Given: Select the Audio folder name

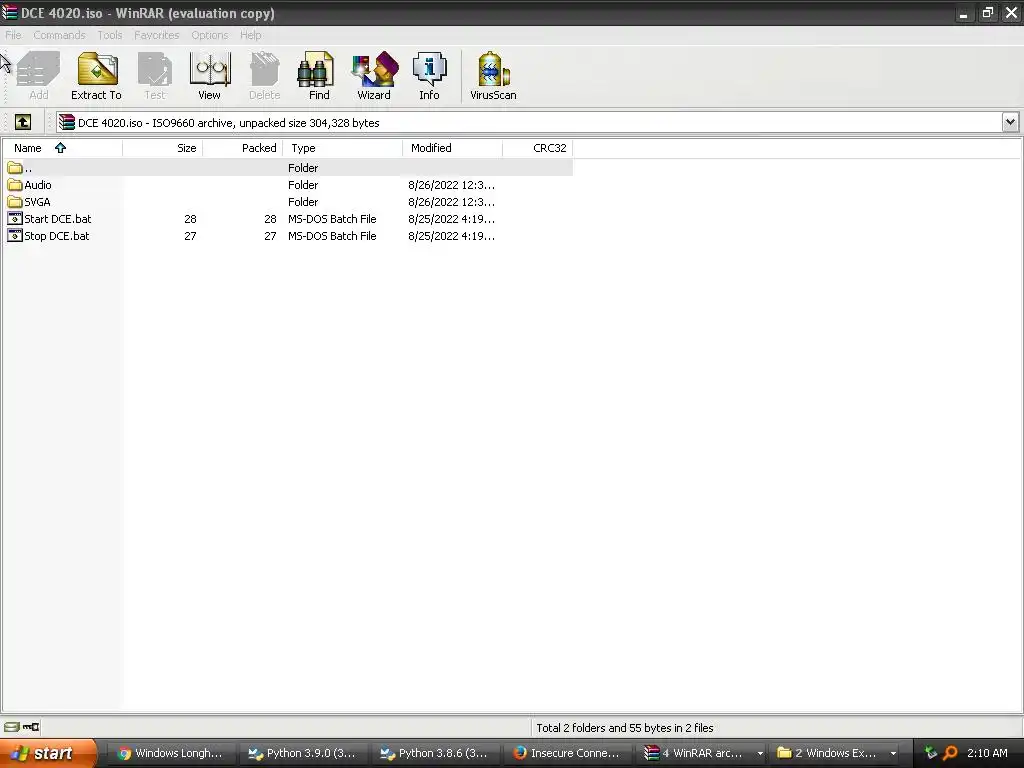Looking at the screenshot, I should pyautogui.click(x=38, y=185).
